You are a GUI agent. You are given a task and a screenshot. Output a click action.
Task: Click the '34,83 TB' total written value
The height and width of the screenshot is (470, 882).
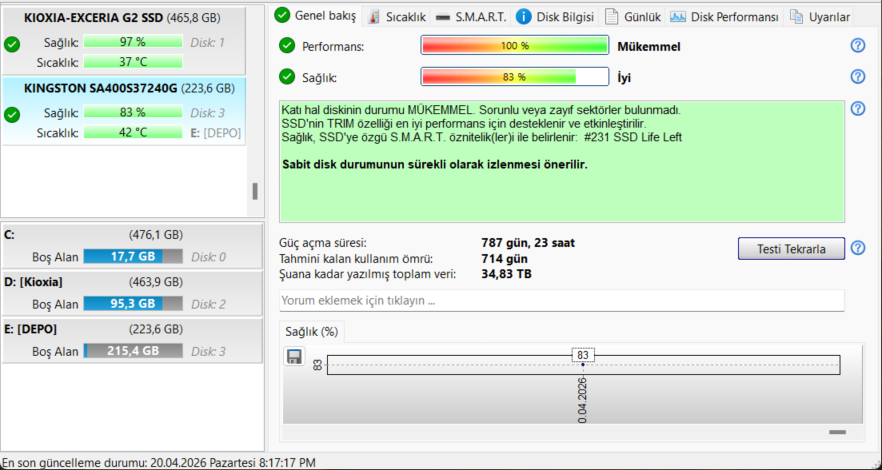click(x=506, y=274)
